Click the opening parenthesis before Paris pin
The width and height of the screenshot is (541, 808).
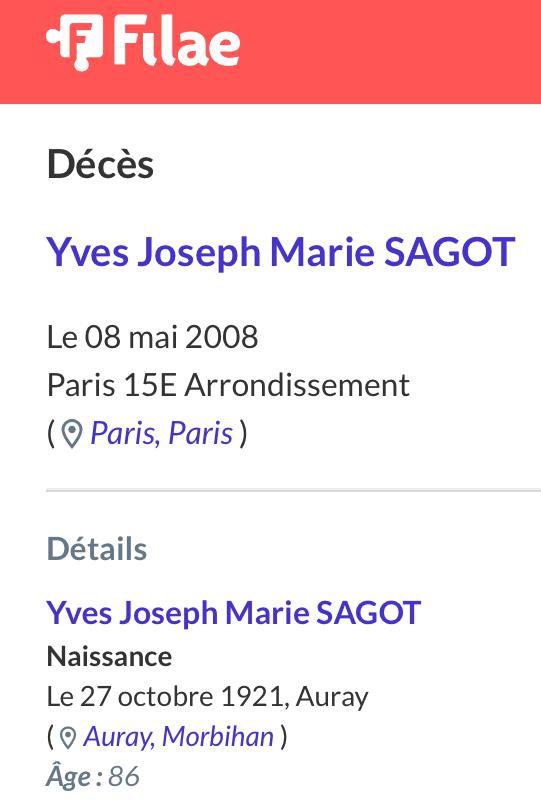51,433
